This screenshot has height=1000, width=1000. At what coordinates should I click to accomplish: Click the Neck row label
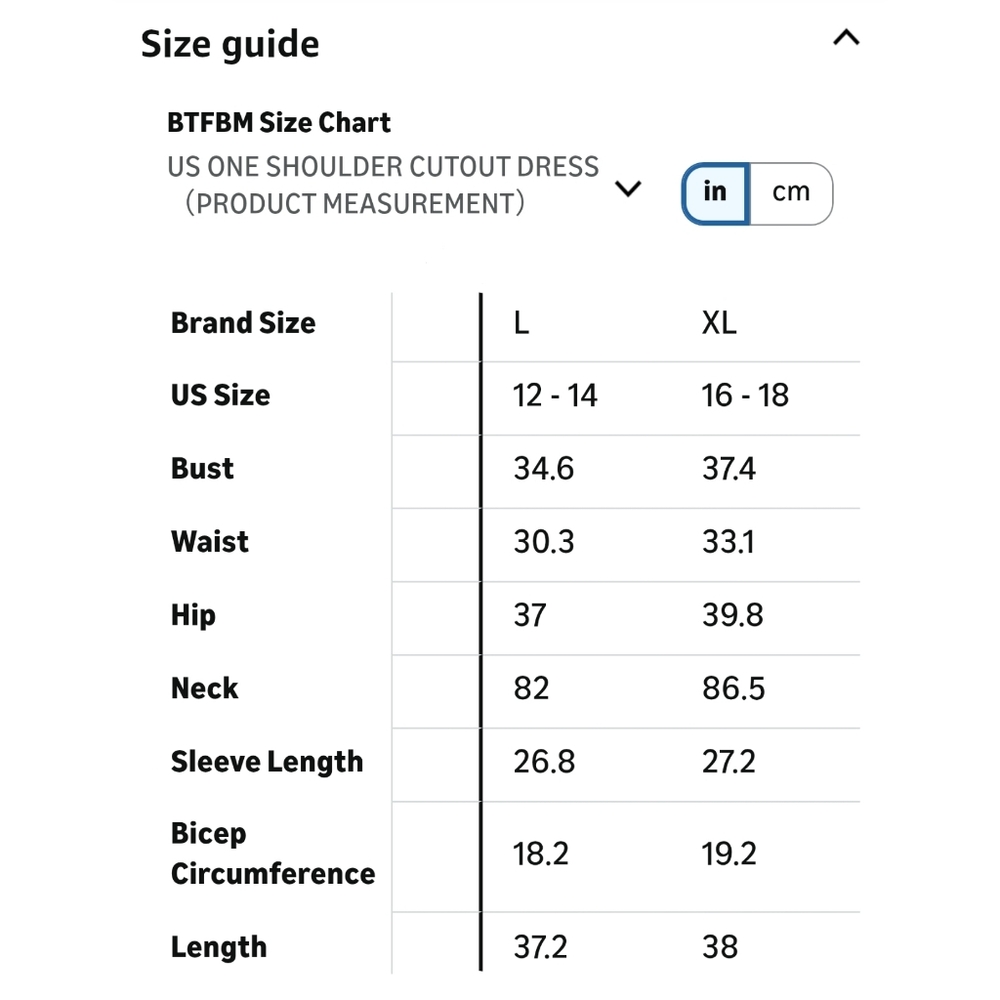pyautogui.click(x=204, y=689)
